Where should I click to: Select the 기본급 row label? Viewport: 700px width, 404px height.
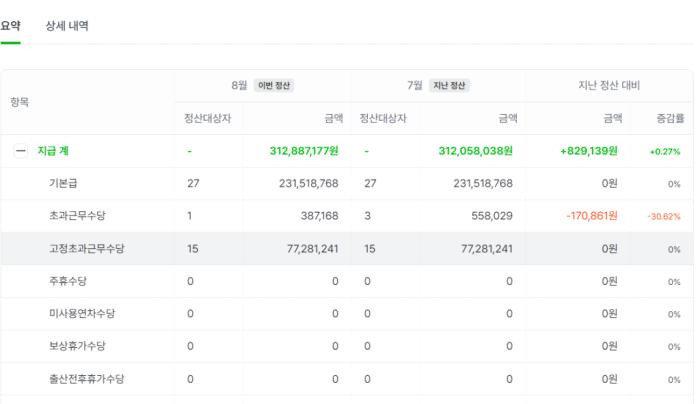pos(63,183)
